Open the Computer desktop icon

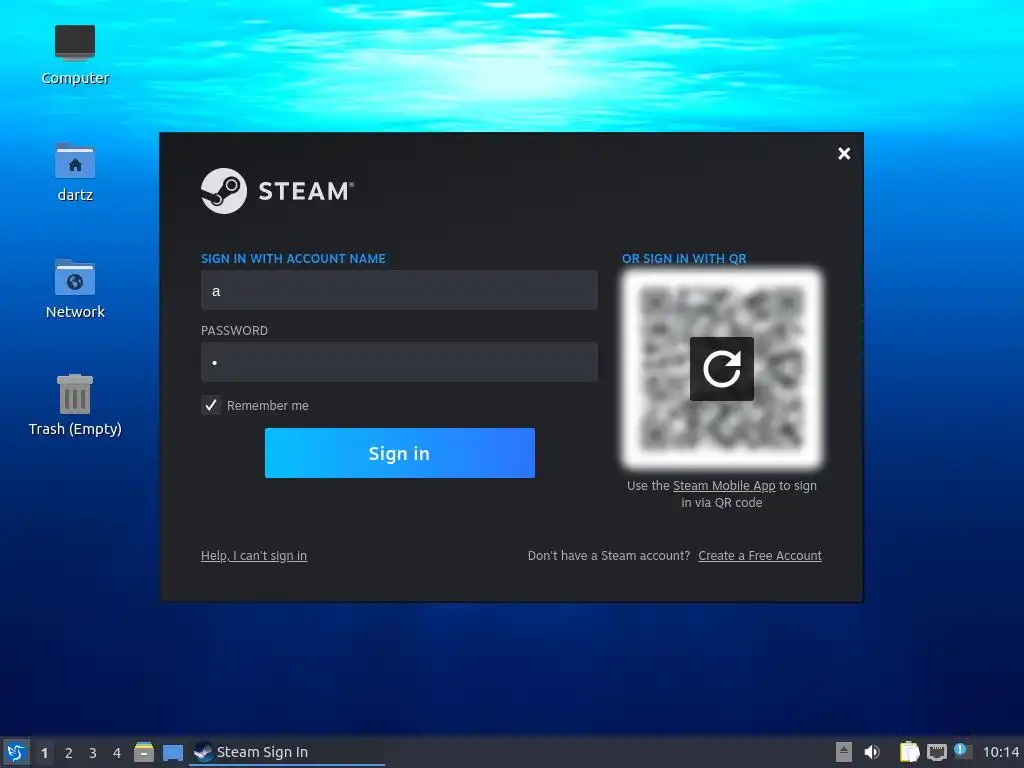click(75, 55)
